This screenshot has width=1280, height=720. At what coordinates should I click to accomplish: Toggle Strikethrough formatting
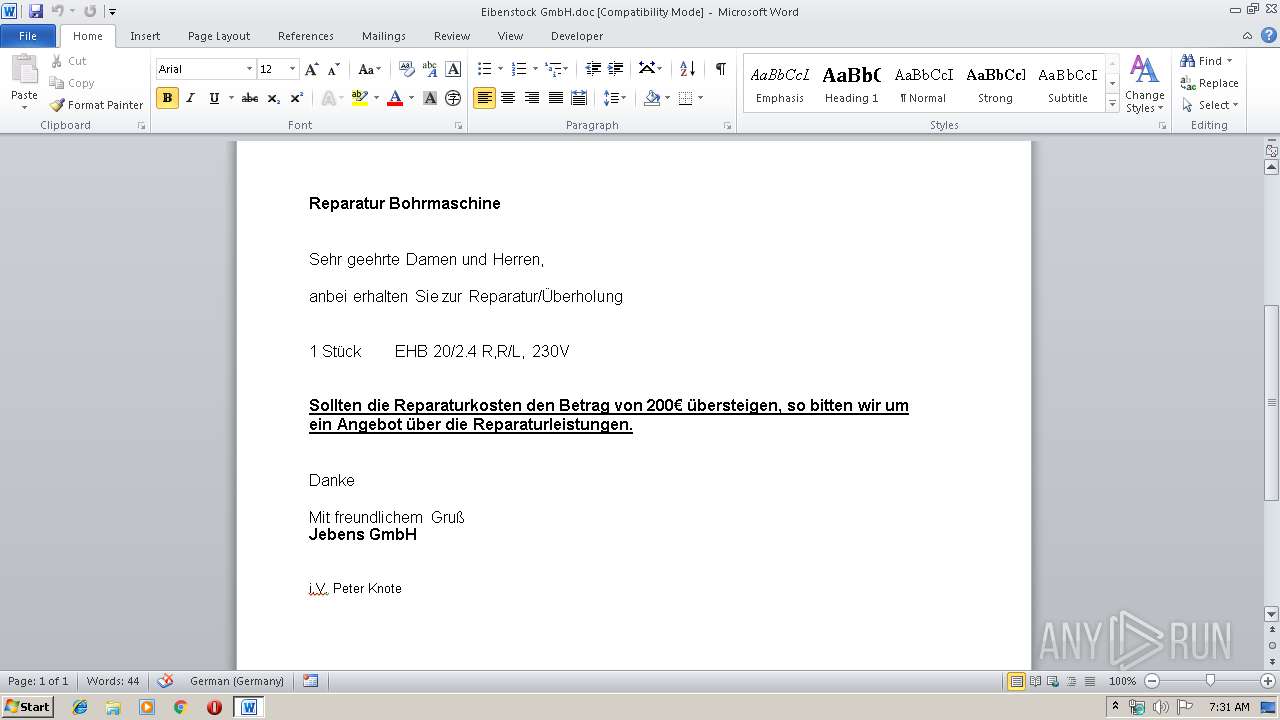tap(250, 98)
